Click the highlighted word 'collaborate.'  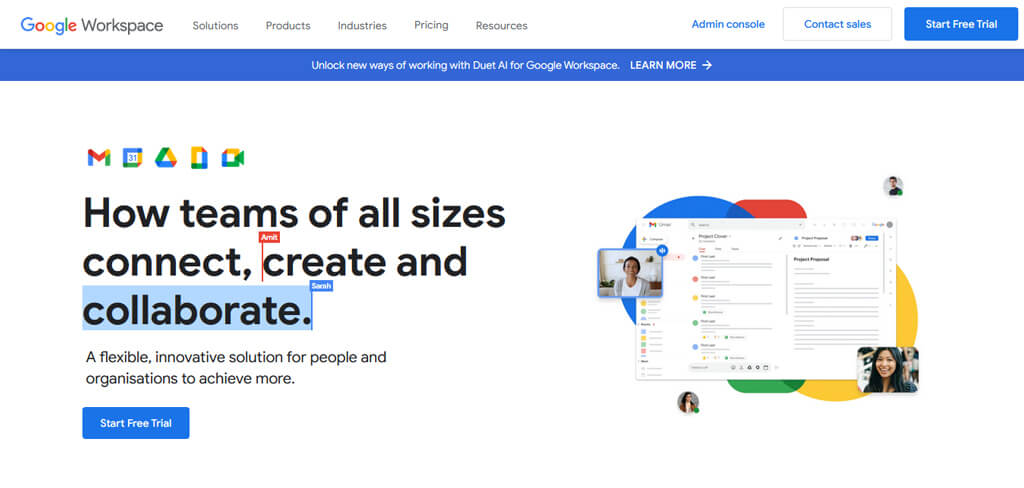tap(197, 310)
